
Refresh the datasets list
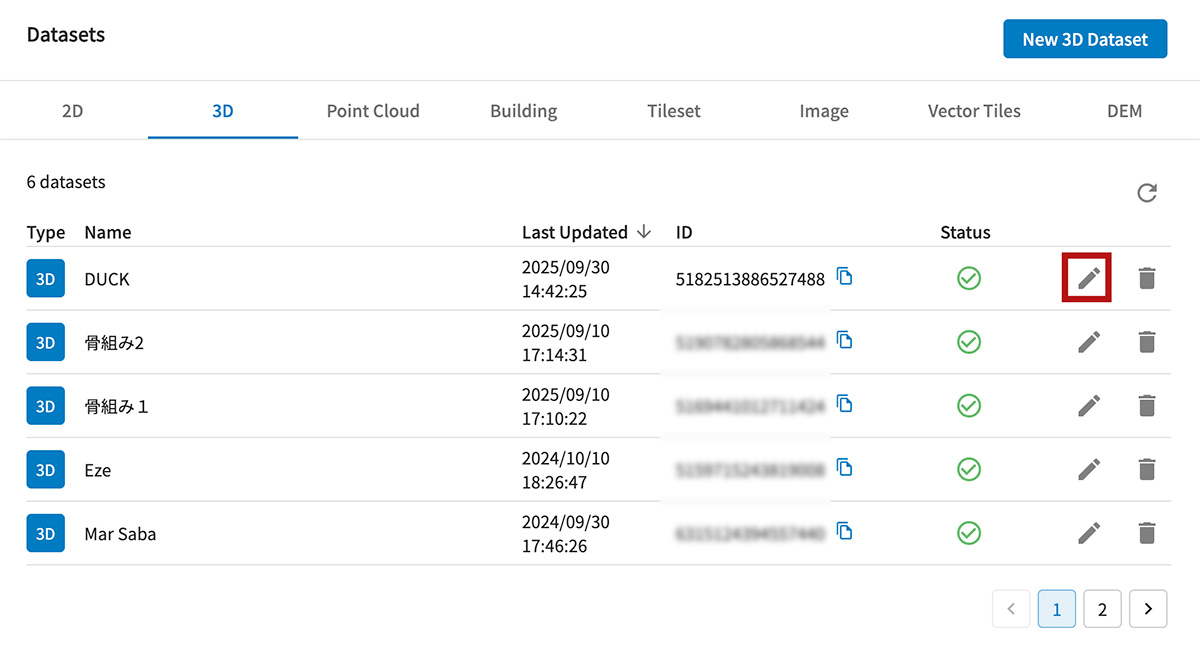1147,193
